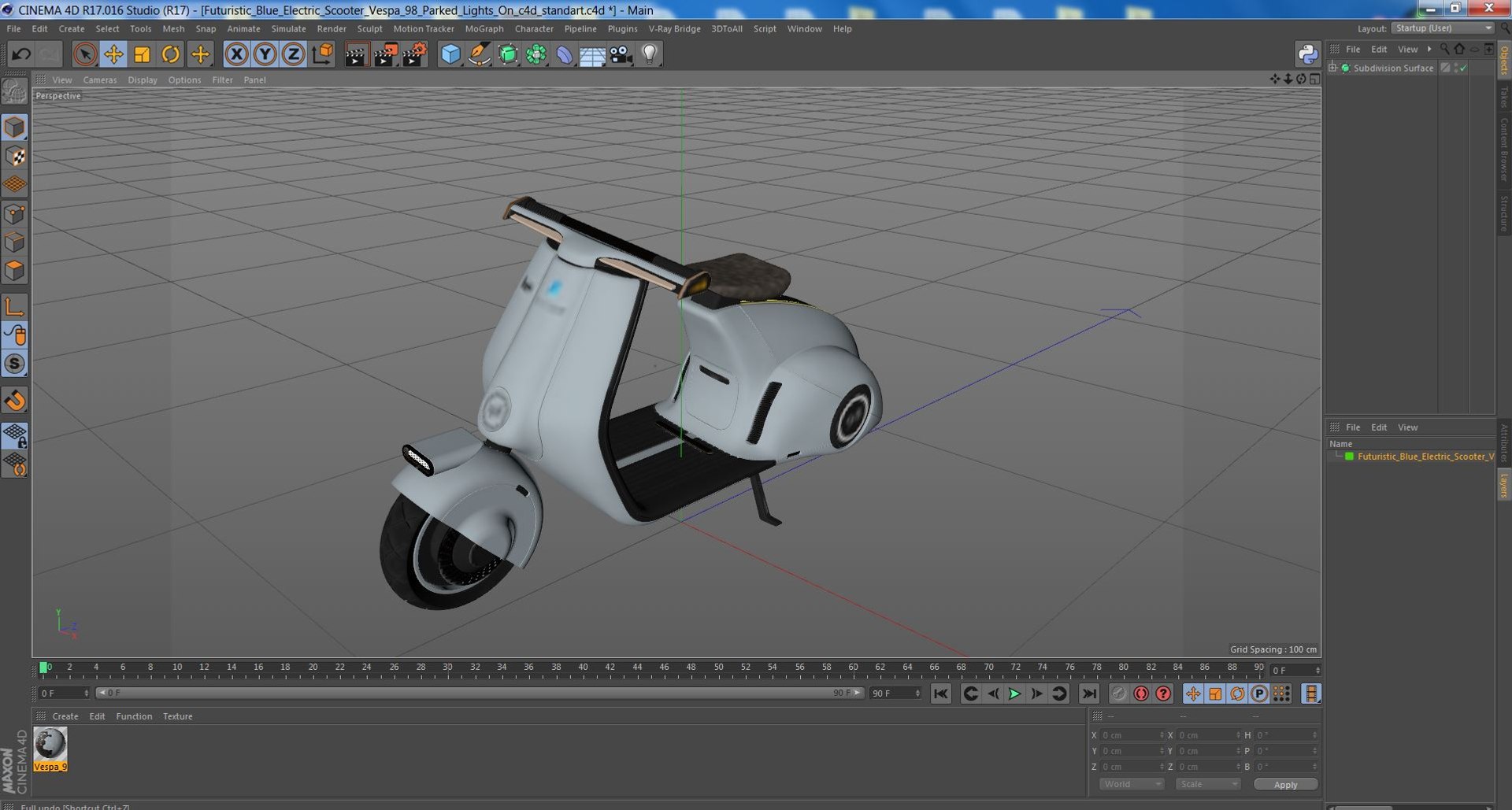Switch to Edges mode
Screen dimensions: 1512x810
pyautogui.click(x=14, y=242)
